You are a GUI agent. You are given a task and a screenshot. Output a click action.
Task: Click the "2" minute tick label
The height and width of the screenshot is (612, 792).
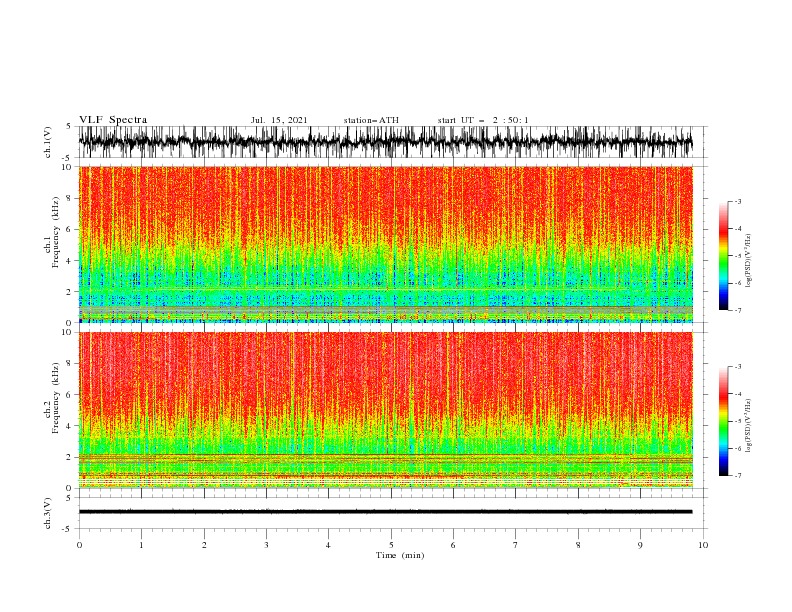pyautogui.click(x=204, y=545)
